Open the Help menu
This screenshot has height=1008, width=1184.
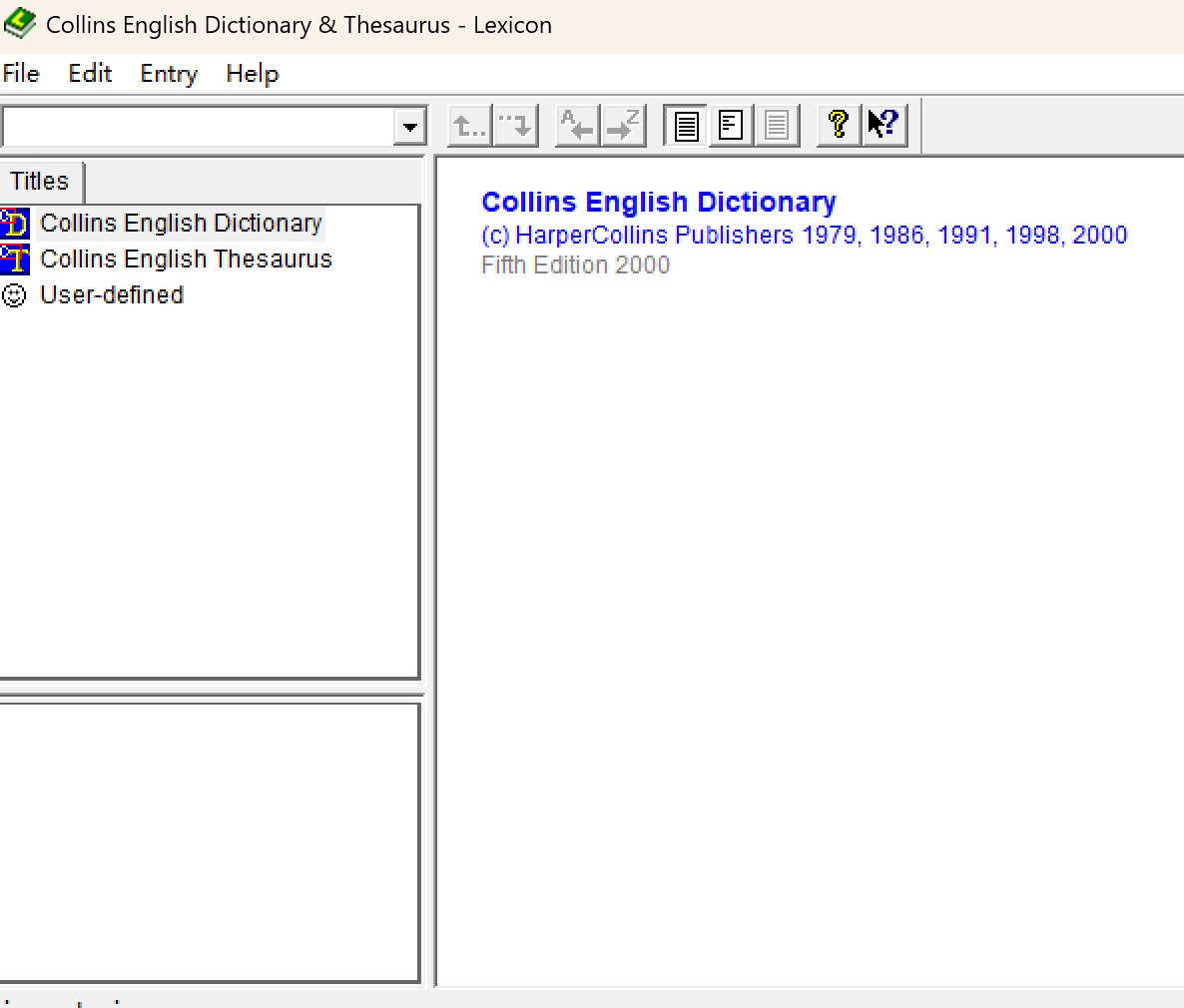click(252, 74)
